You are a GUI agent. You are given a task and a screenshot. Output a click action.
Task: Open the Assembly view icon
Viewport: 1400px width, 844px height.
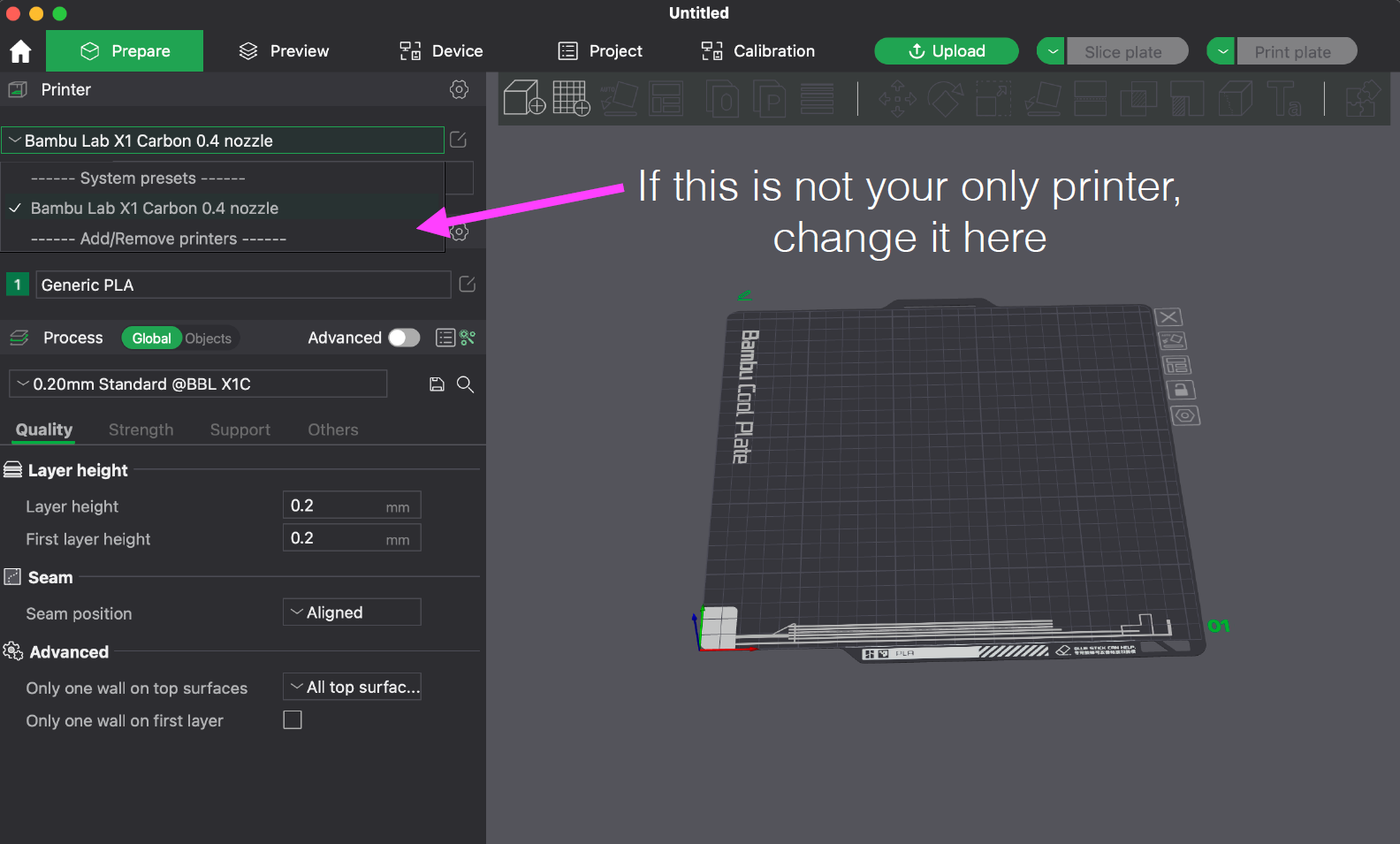click(x=1363, y=98)
